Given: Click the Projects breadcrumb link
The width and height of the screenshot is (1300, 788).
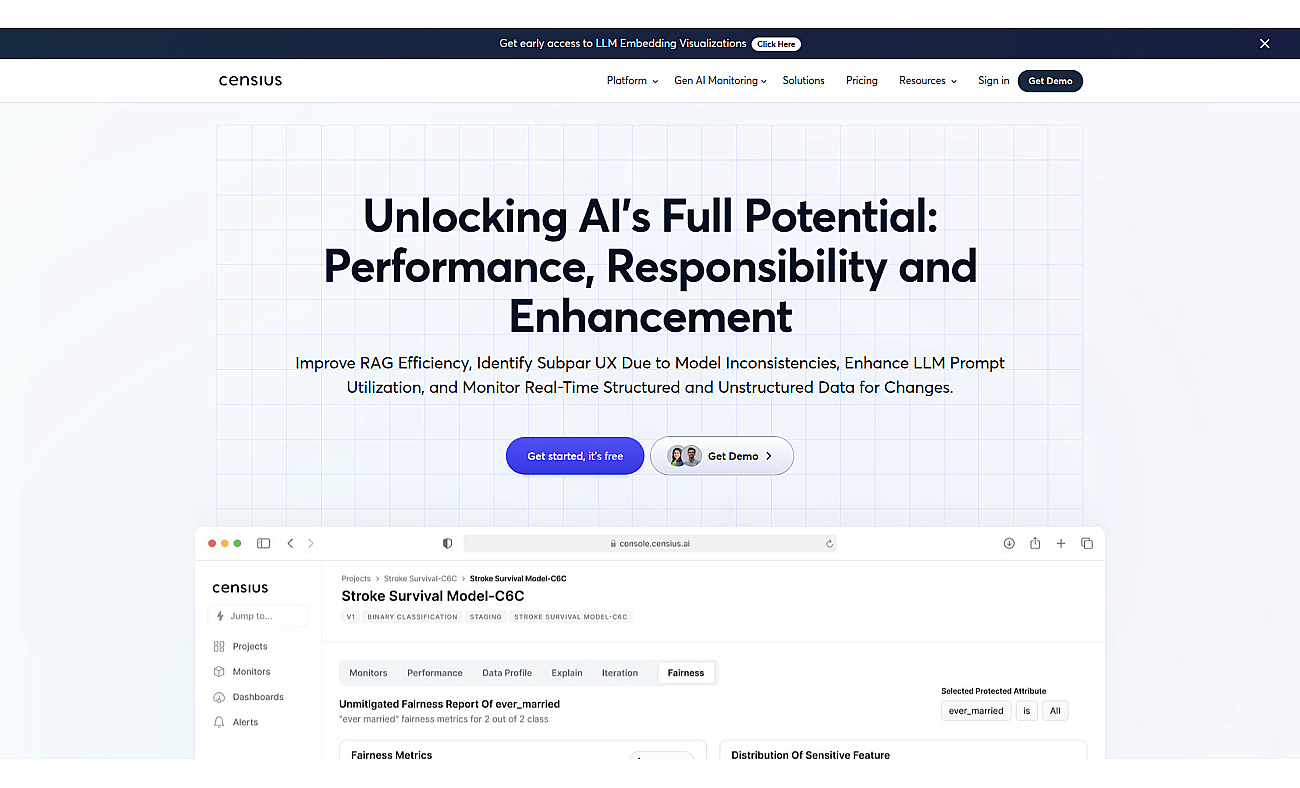Looking at the screenshot, I should pos(356,578).
